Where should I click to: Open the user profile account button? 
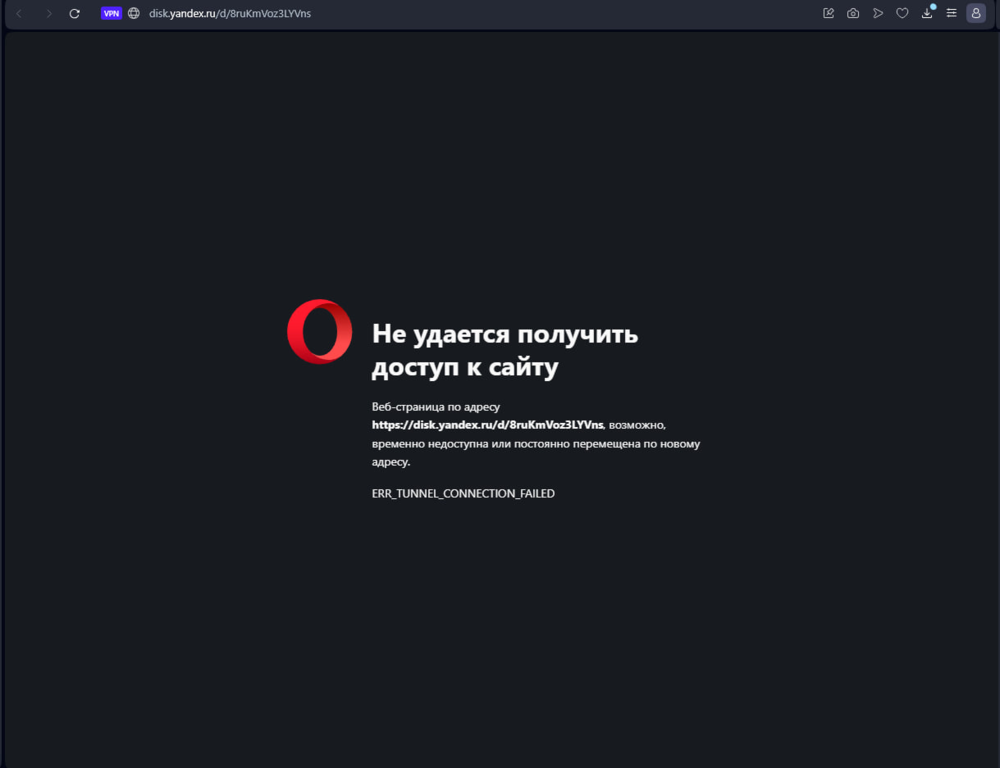coord(976,13)
